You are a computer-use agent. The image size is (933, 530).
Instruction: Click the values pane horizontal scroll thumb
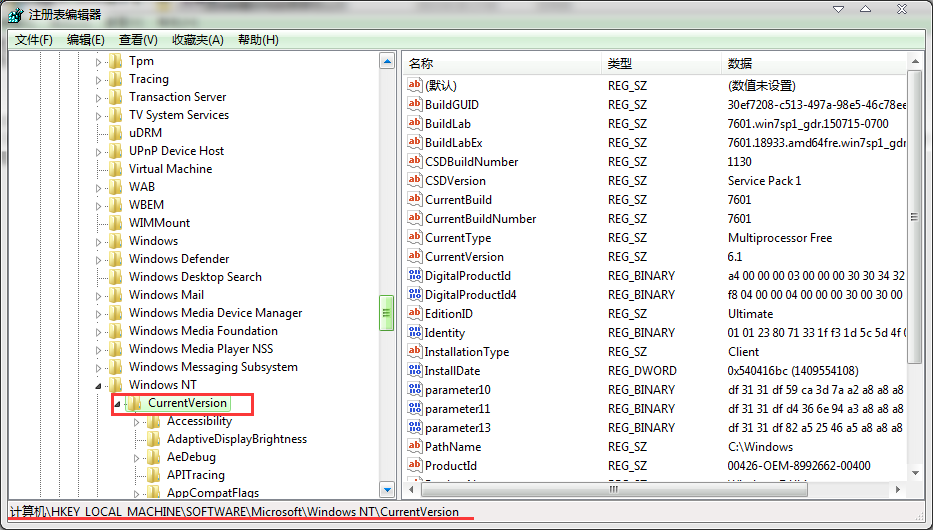coord(614,490)
